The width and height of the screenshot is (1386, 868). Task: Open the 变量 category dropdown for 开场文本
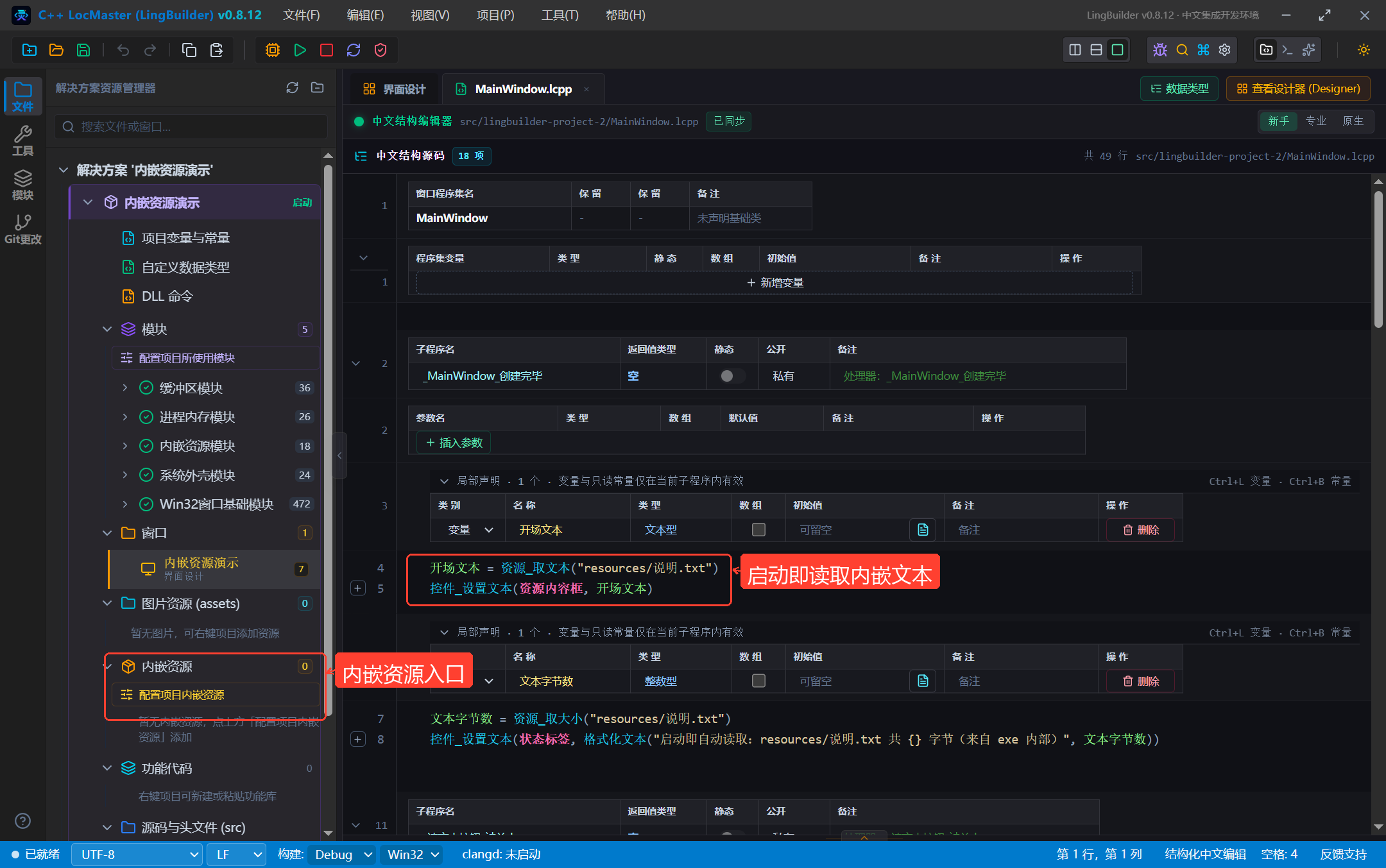click(470, 530)
